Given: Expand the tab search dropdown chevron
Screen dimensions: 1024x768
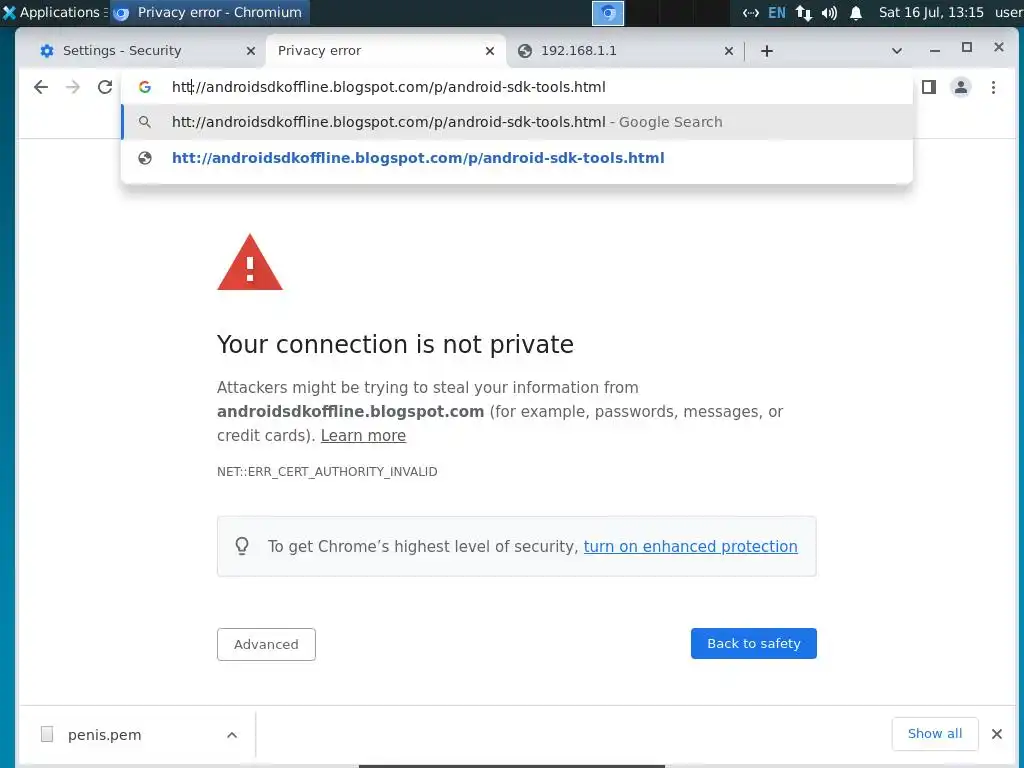Looking at the screenshot, I should (x=897, y=51).
